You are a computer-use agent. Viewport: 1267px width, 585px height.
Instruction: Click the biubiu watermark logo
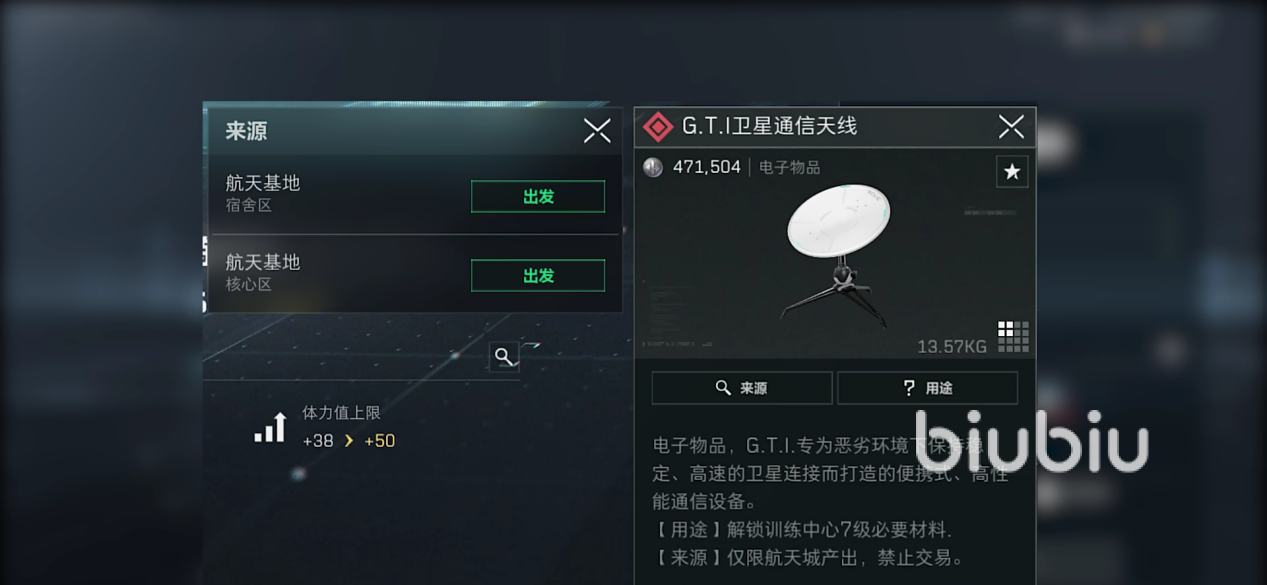(1031, 441)
